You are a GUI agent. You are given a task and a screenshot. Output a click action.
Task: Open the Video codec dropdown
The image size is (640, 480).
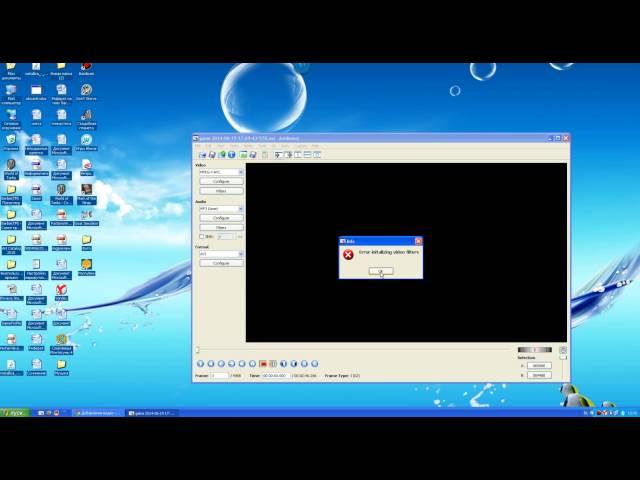(221, 172)
